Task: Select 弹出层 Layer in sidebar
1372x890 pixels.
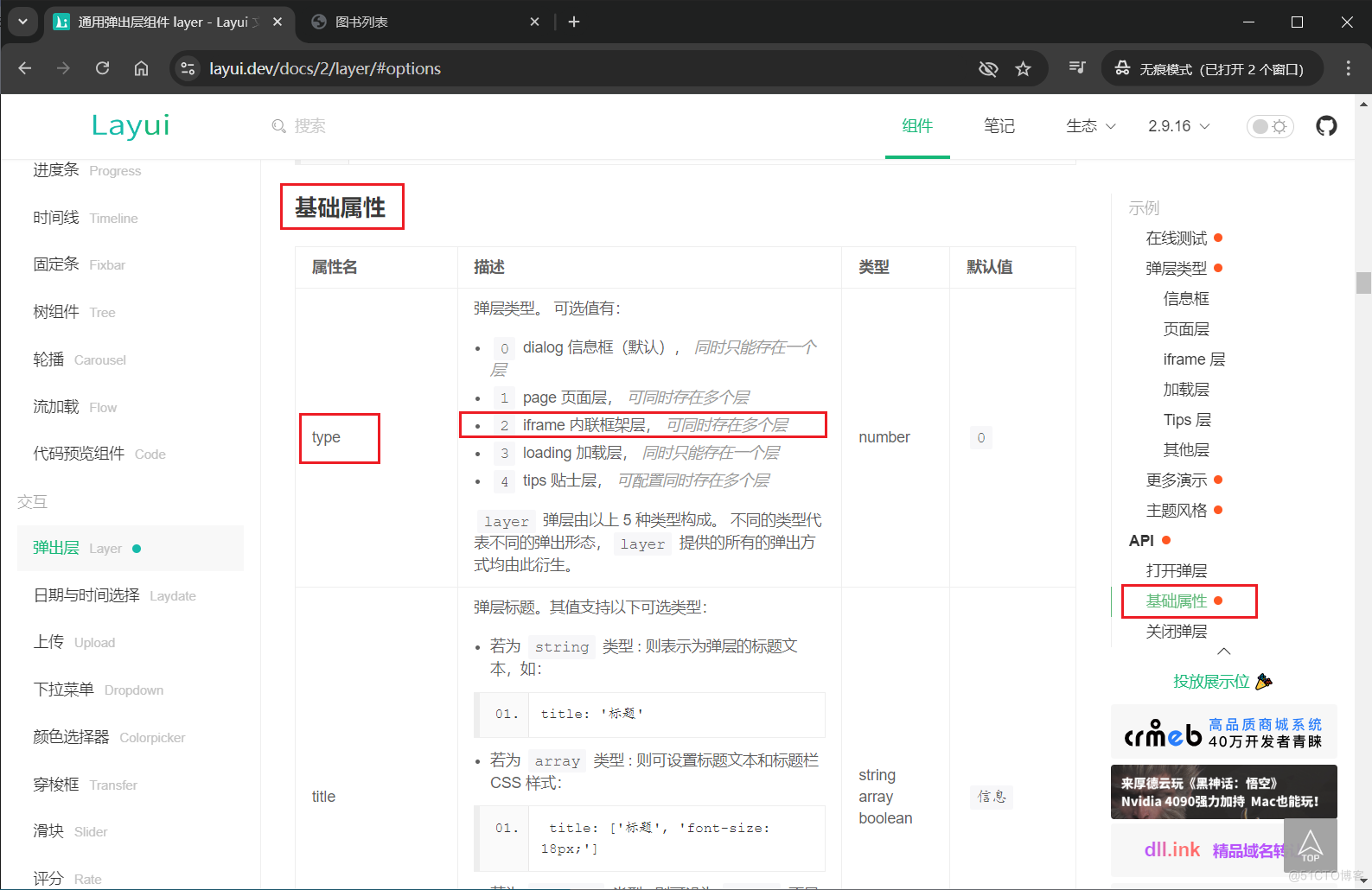Action: [x=131, y=548]
